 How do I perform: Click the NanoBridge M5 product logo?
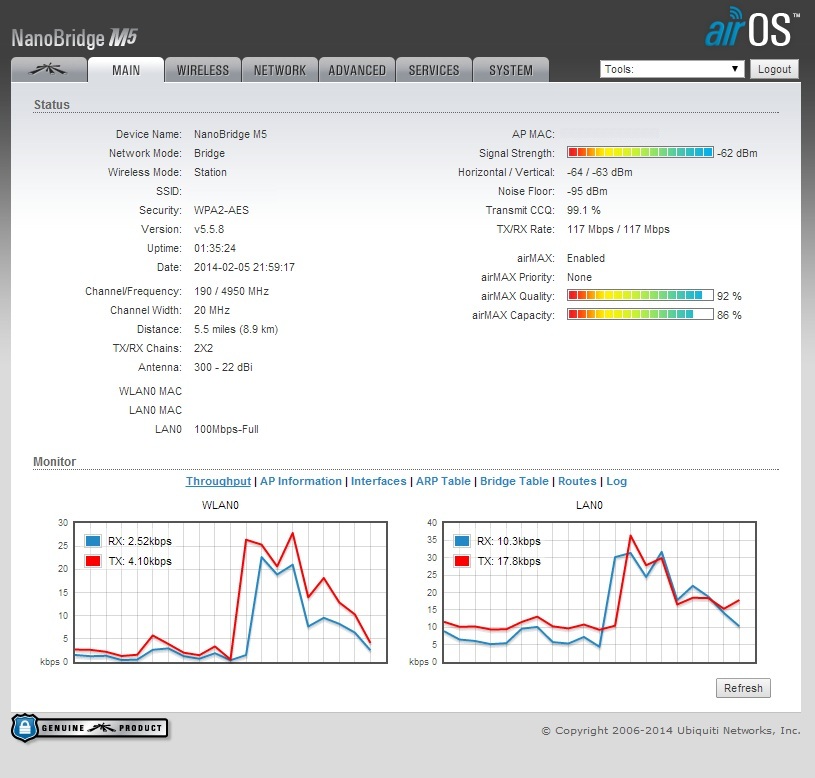click(74, 38)
